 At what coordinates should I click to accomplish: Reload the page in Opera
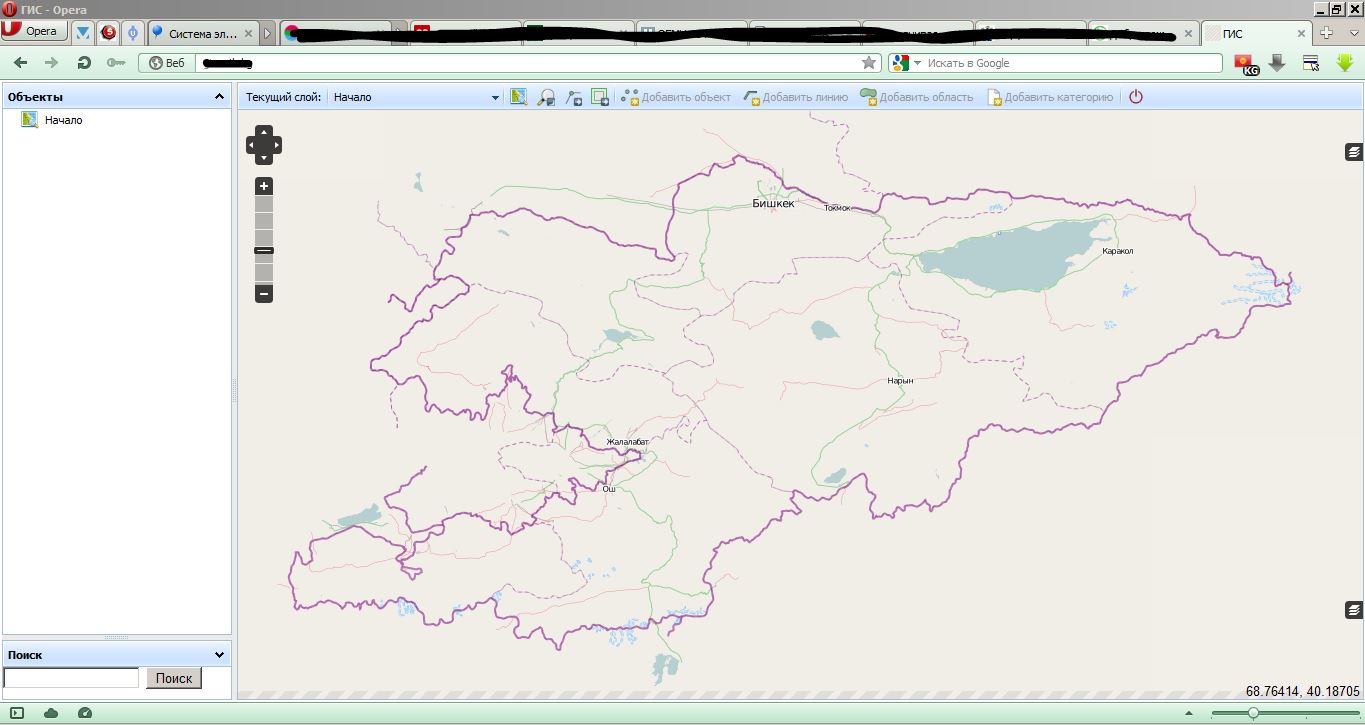(84, 63)
